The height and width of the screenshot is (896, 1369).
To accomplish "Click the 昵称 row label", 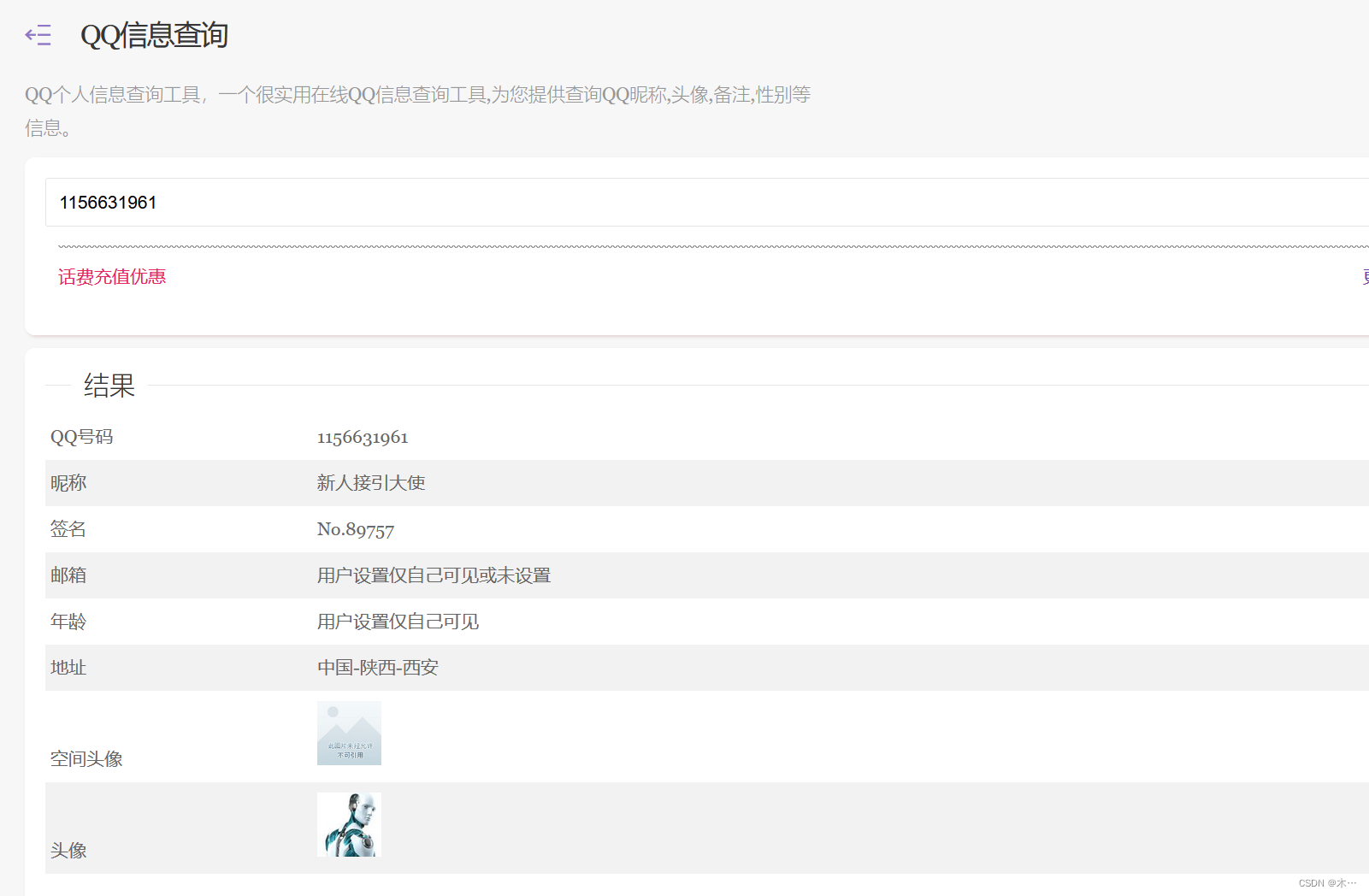I will click(68, 483).
